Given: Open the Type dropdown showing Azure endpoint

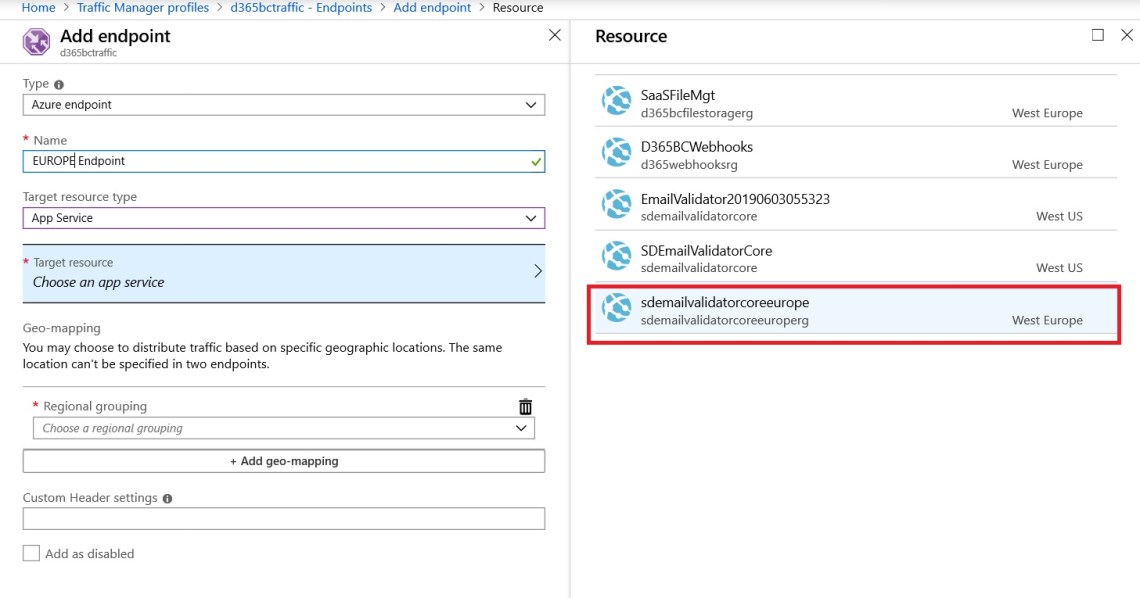Looking at the screenshot, I should point(283,105).
